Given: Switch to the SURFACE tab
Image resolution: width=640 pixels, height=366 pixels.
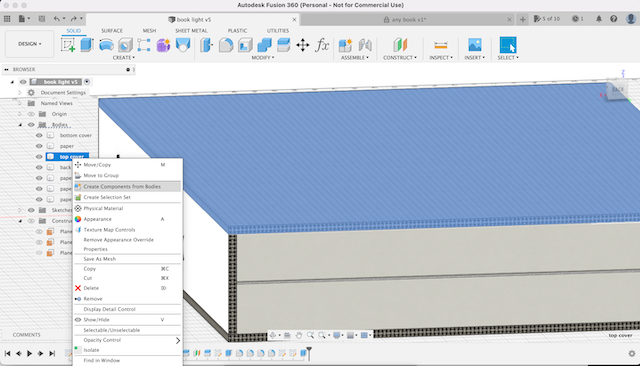Looking at the screenshot, I should click(x=112, y=31).
